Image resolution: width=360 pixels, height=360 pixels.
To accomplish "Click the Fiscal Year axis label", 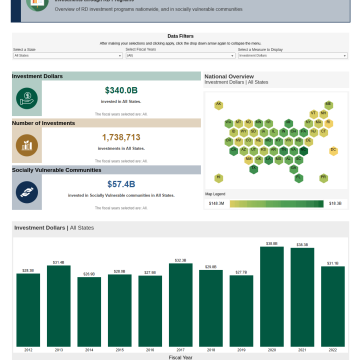I will 180,357.
